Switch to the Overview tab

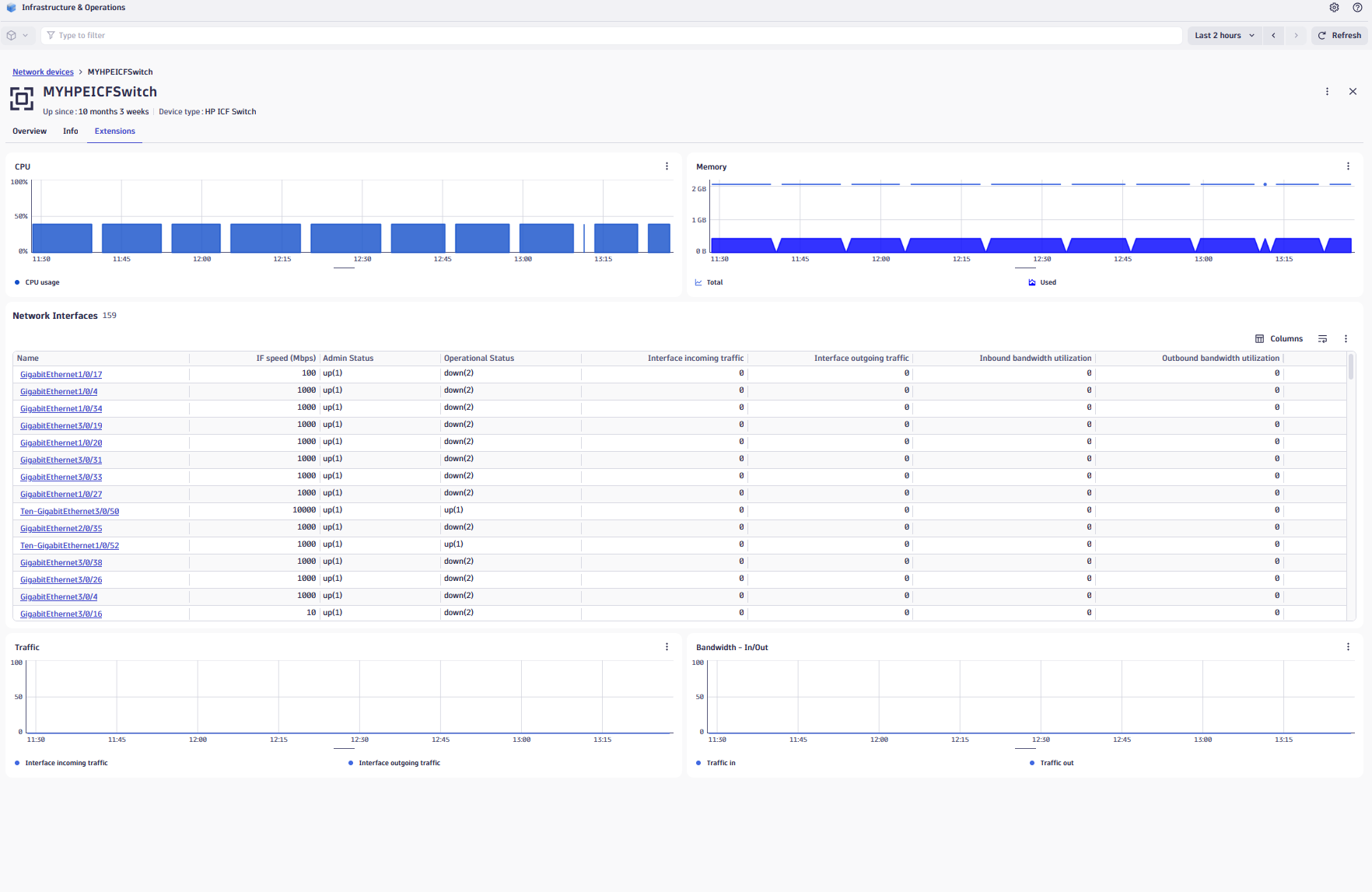[30, 131]
